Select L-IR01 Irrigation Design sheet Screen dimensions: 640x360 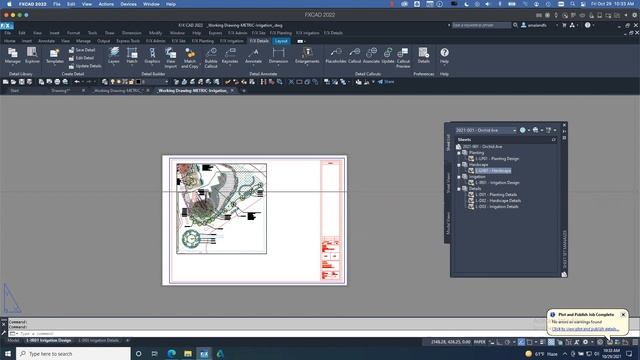(497, 183)
